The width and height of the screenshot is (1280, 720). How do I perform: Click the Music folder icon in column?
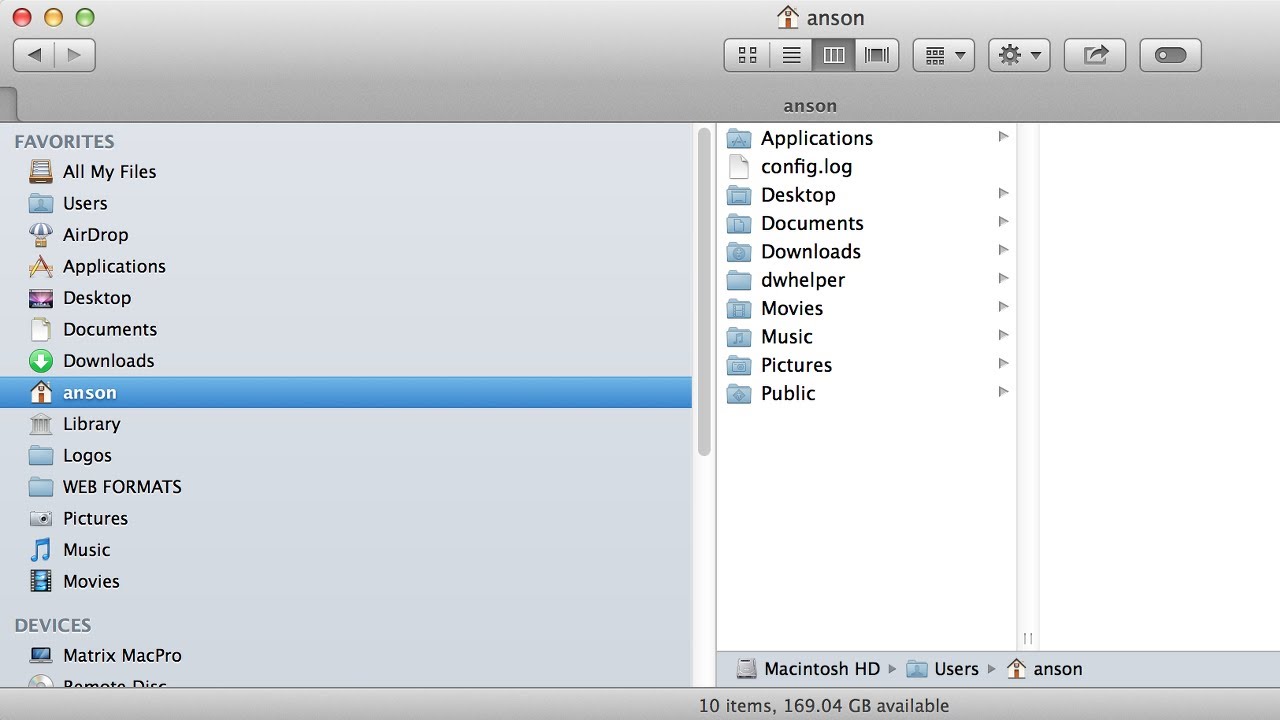pyautogui.click(x=739, y=336)
